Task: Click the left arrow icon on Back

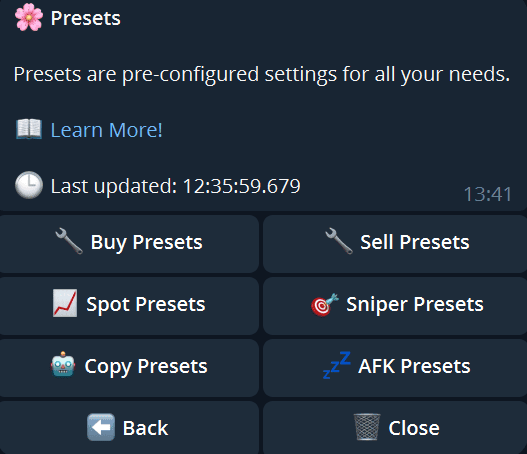Action: [101, 427]
